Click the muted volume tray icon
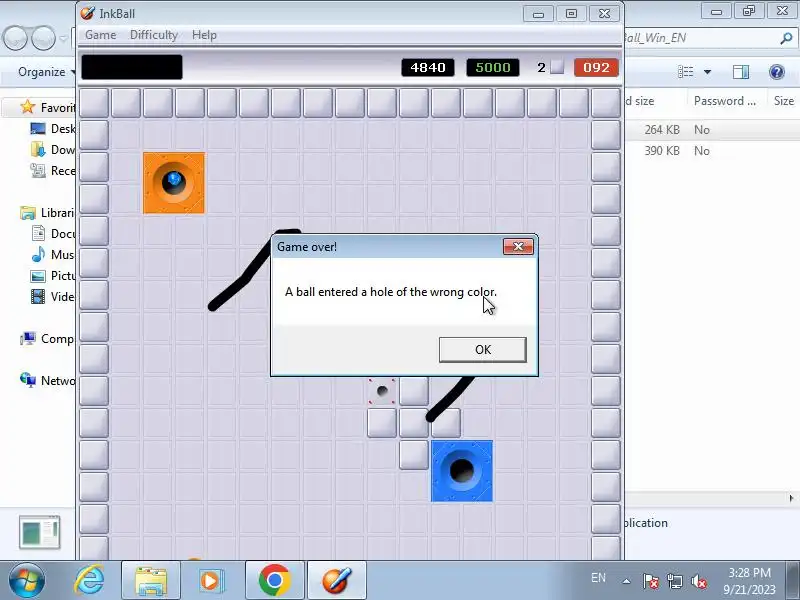 click(x=698, y=581)
